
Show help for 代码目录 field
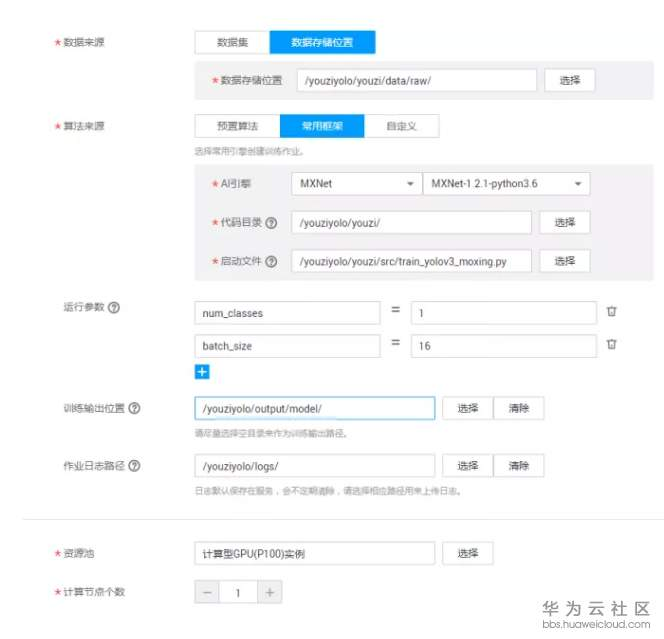(x=271, y=223)
